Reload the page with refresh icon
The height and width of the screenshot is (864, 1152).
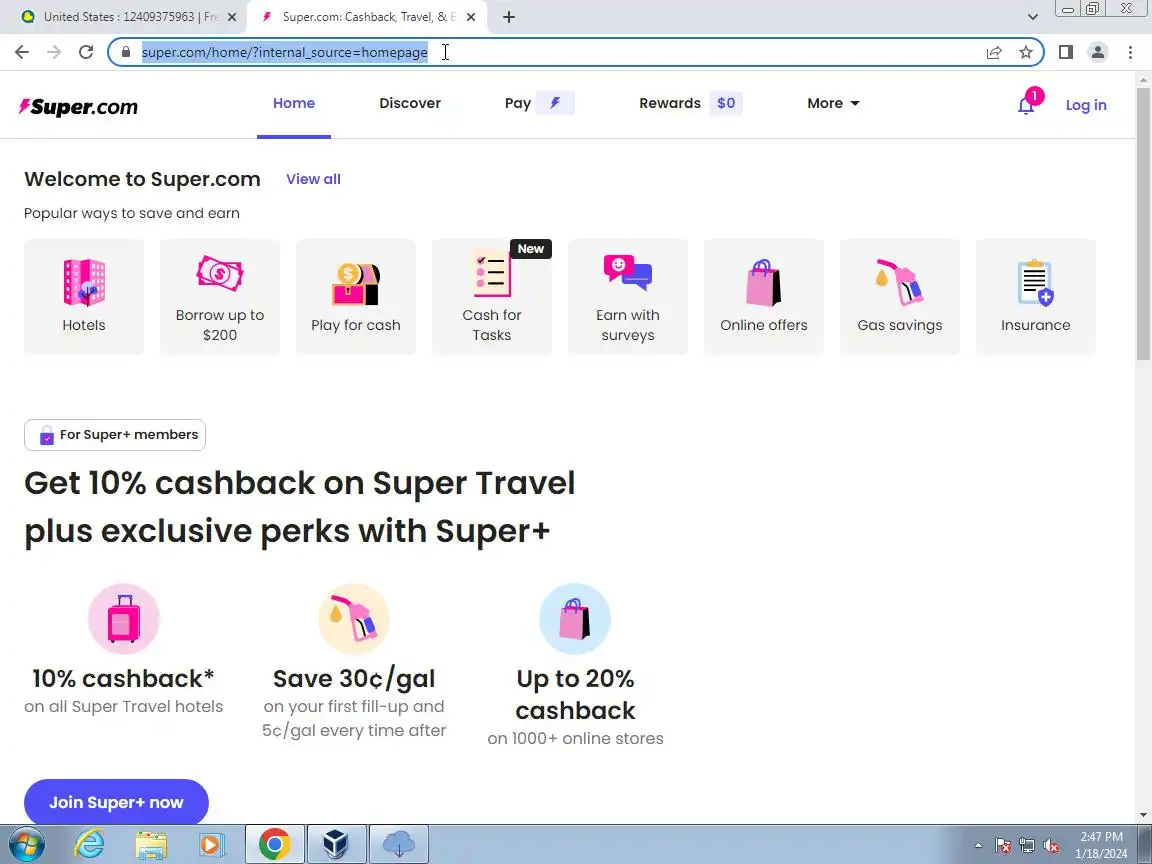[x=86, y=52]
